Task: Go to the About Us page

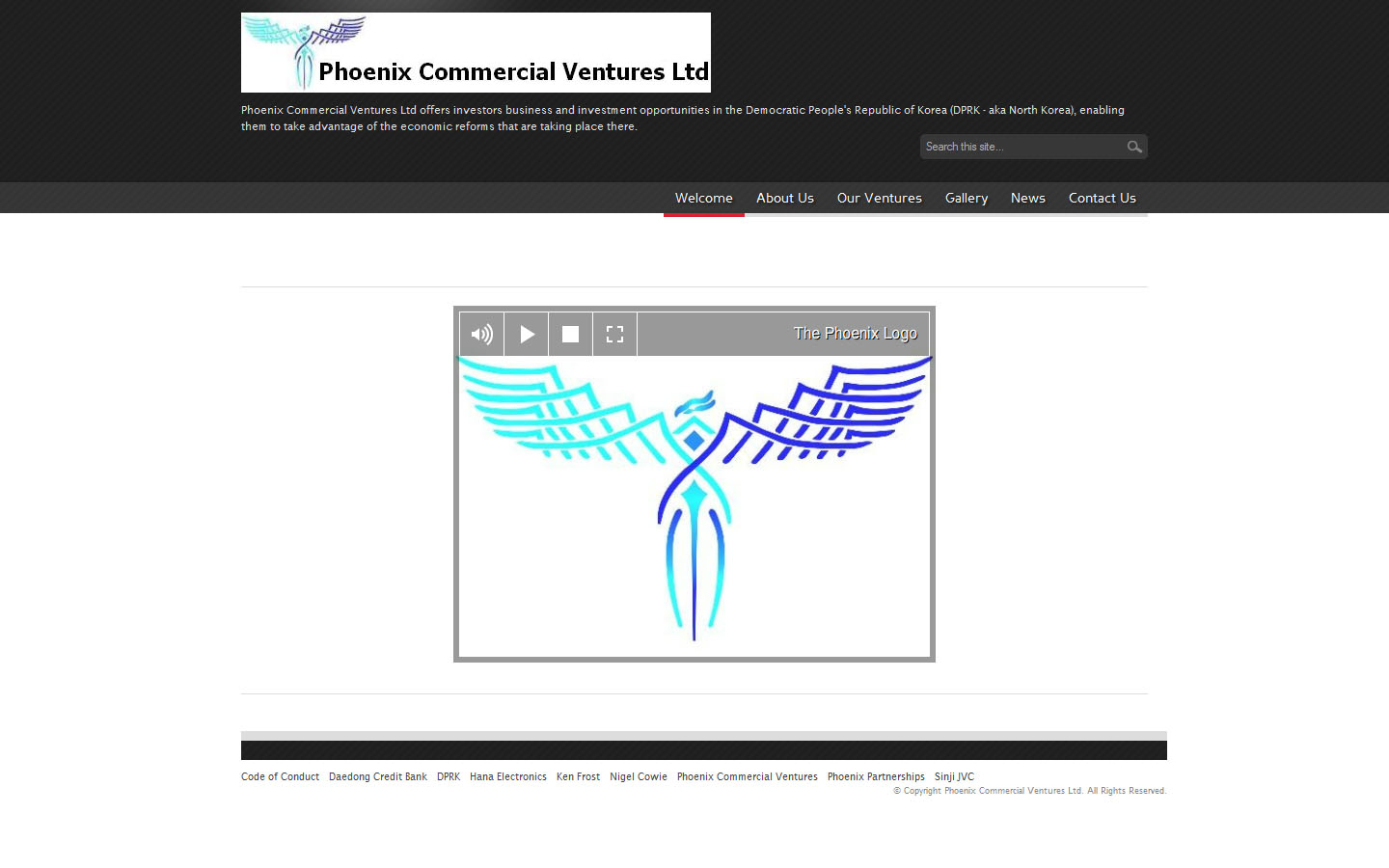Action: point(784,198)
